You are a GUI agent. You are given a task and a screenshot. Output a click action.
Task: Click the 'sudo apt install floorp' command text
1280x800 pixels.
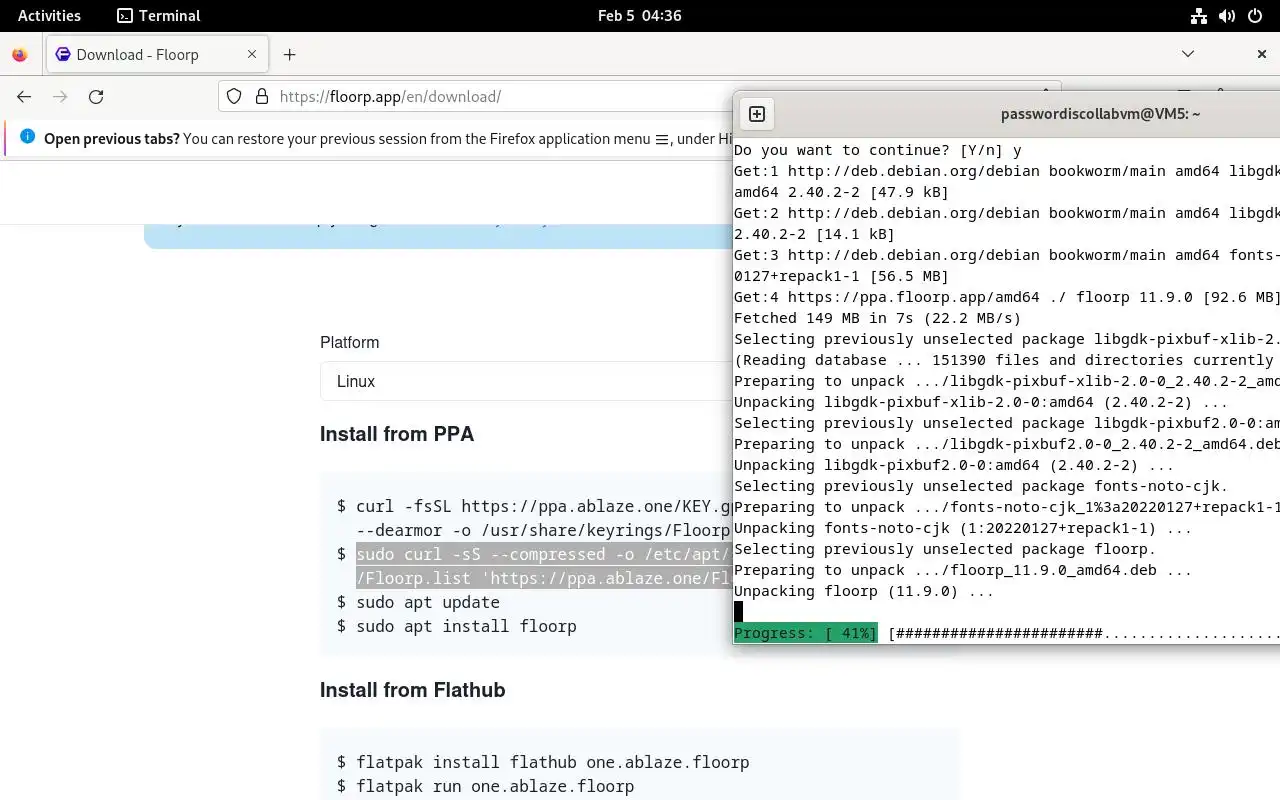[x=466, y=626]
